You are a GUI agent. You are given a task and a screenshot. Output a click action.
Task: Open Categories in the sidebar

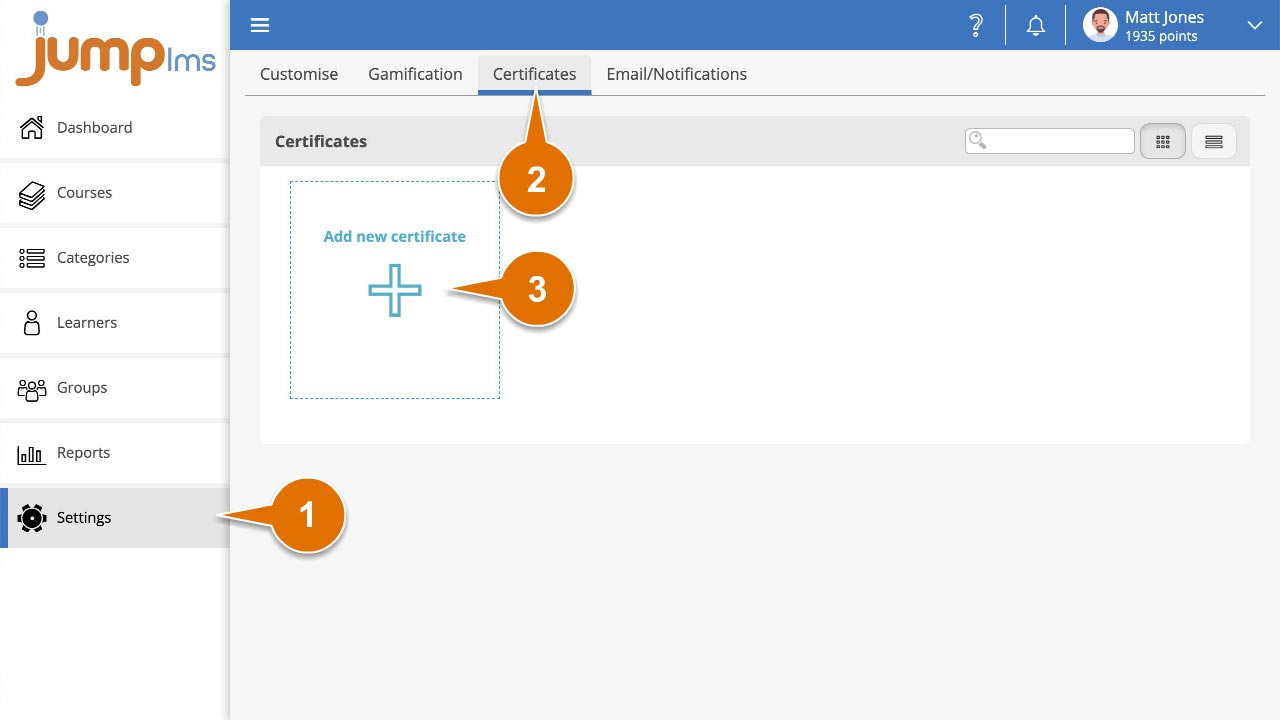tap(115, 257)
